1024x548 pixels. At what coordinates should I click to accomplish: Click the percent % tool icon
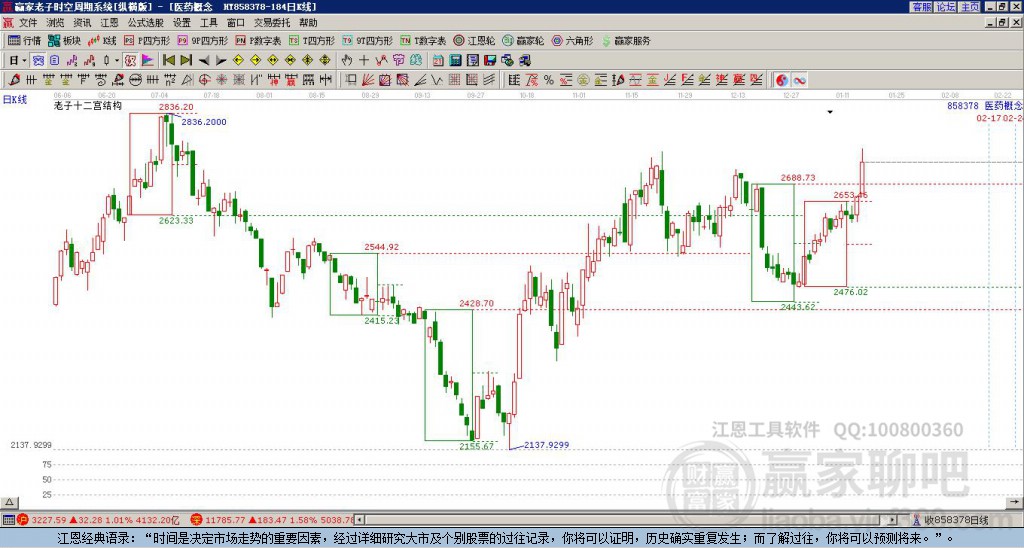tap(549, 80)
